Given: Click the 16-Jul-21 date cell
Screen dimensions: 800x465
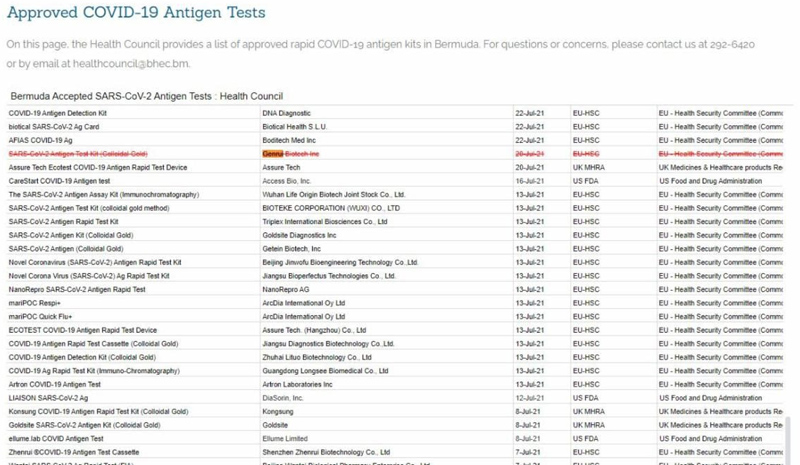Looking at the screenshot, I should tap(528, 181).
